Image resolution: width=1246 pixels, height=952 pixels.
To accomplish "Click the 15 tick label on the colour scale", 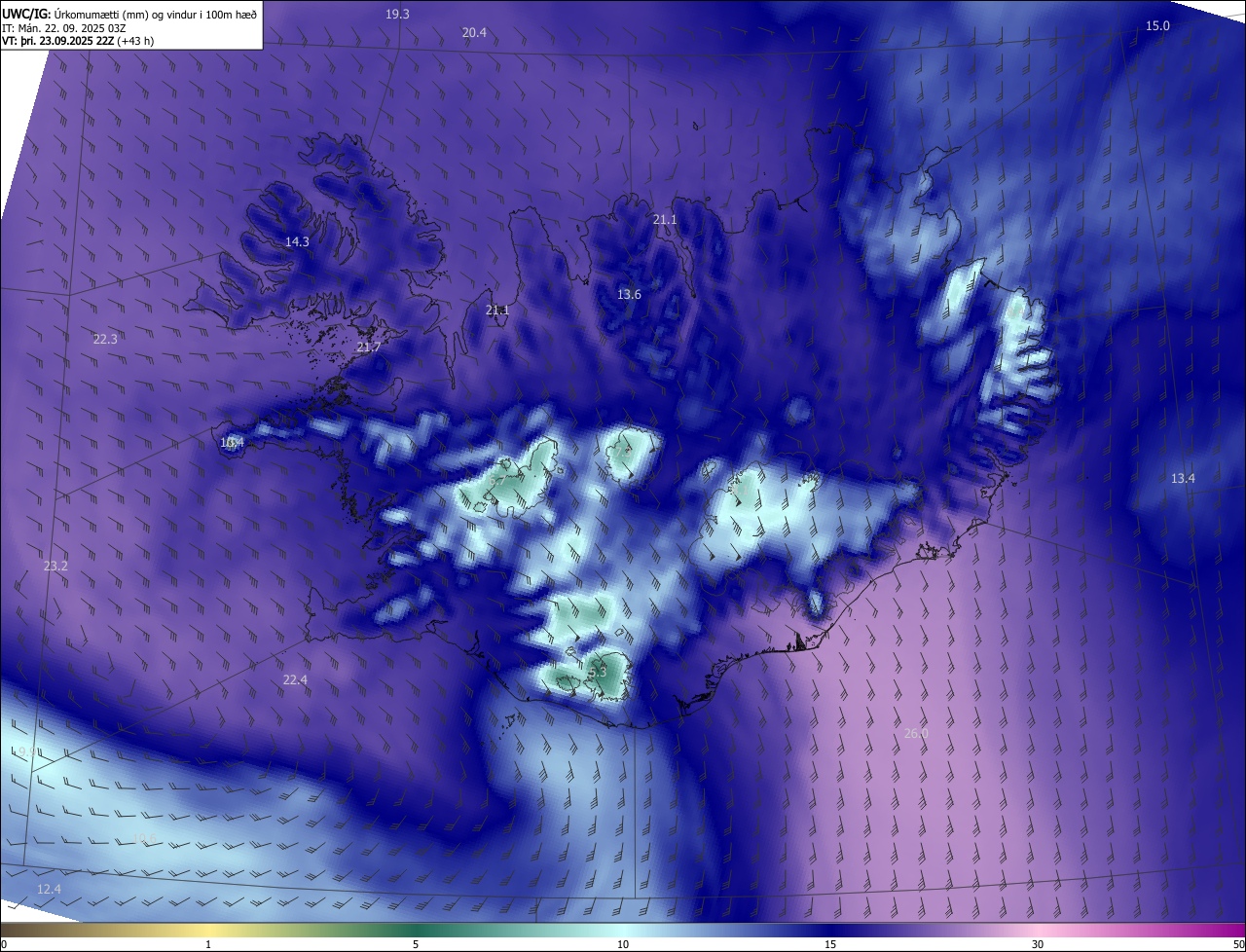I will (830, 944).
